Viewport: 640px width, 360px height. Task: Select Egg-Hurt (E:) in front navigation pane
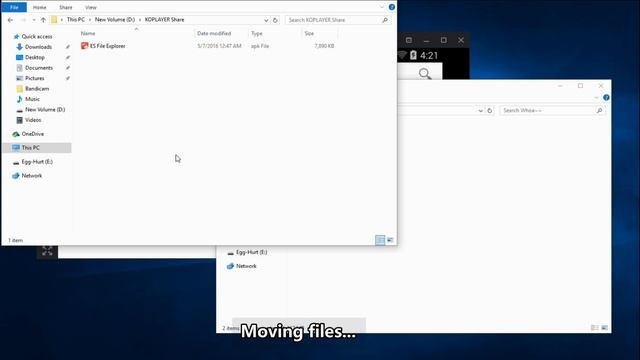pos(37,162)
